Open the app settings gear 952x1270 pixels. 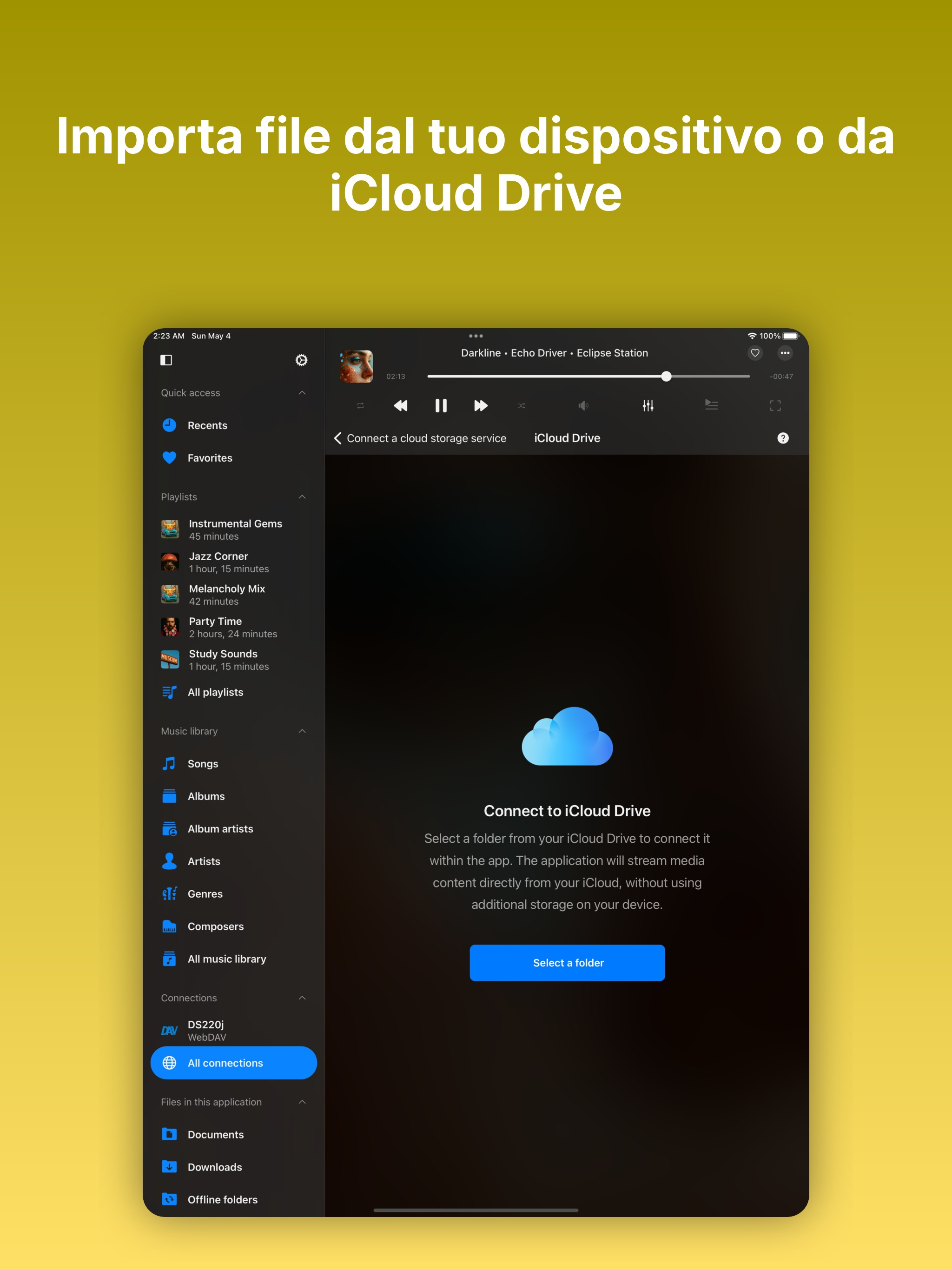[x=301, y=360]
